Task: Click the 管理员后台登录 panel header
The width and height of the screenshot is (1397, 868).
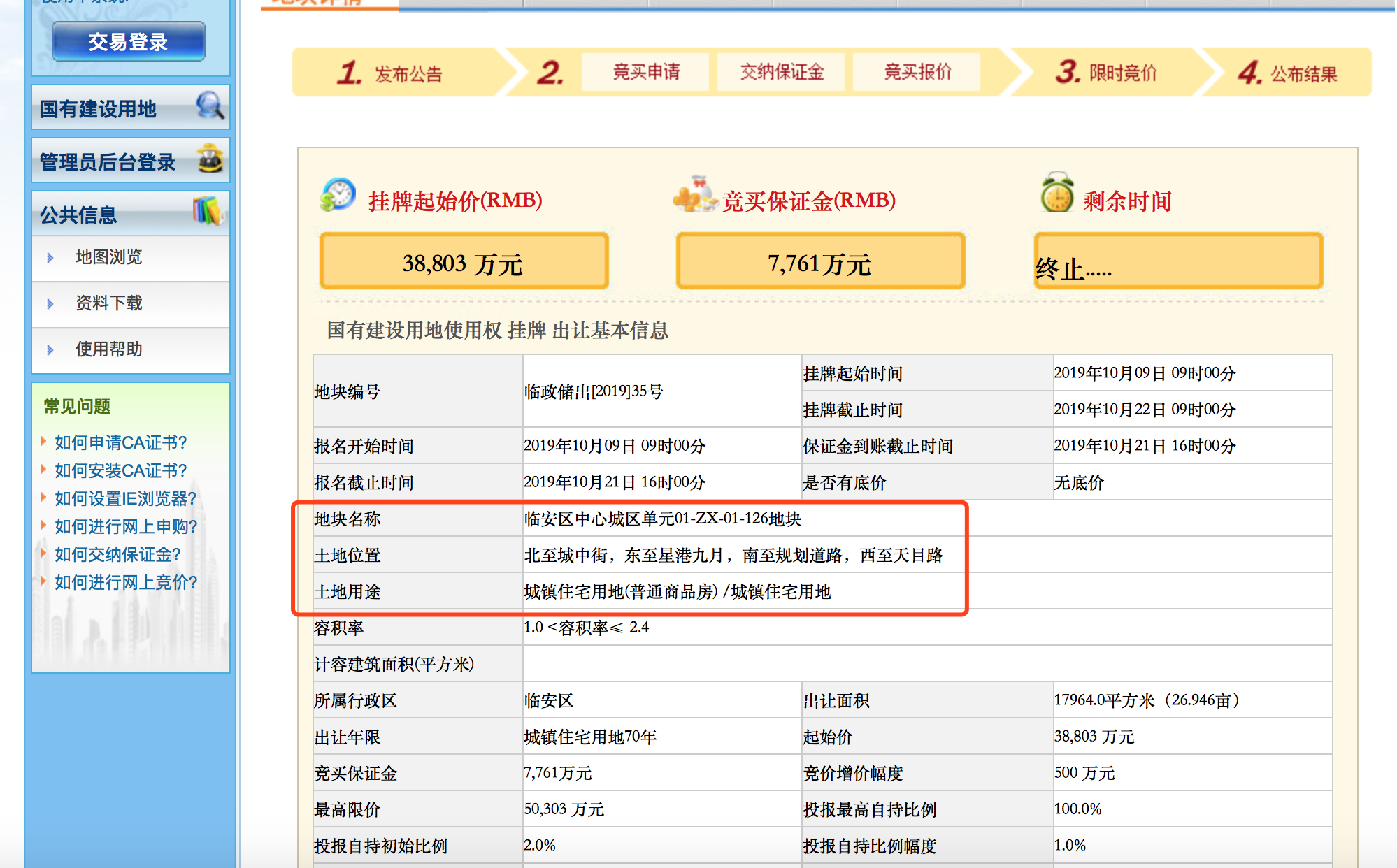Action: [x=107, y=162]
